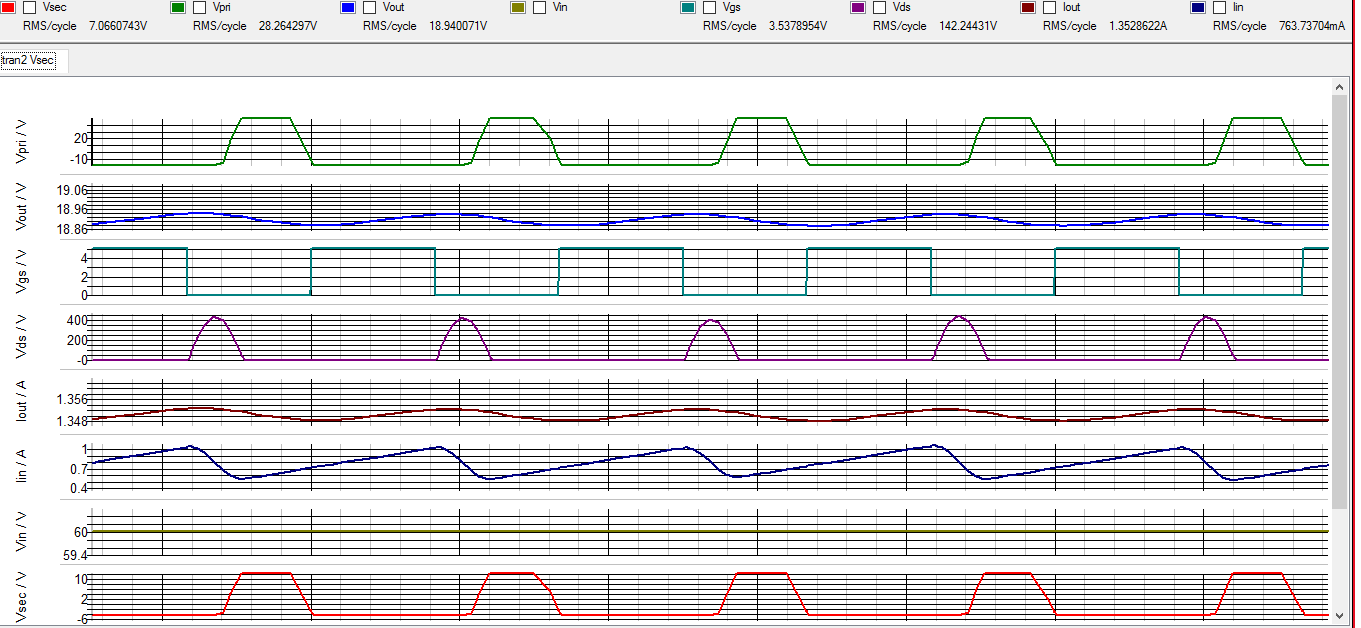Click the Vds legend label

[x=902, y=7]
